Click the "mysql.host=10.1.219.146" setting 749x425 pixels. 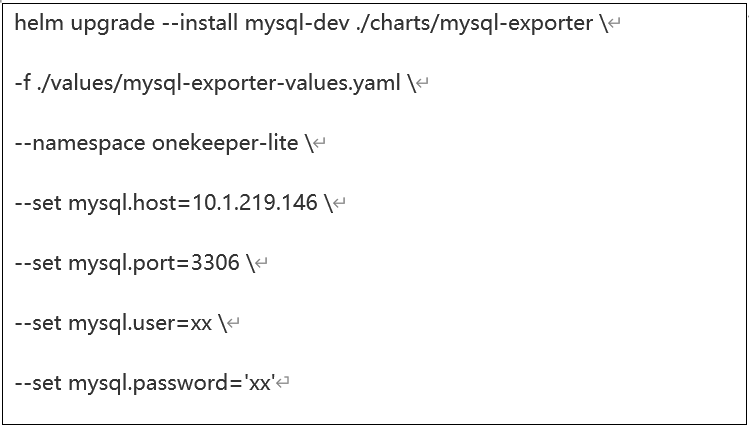point(193,204)
